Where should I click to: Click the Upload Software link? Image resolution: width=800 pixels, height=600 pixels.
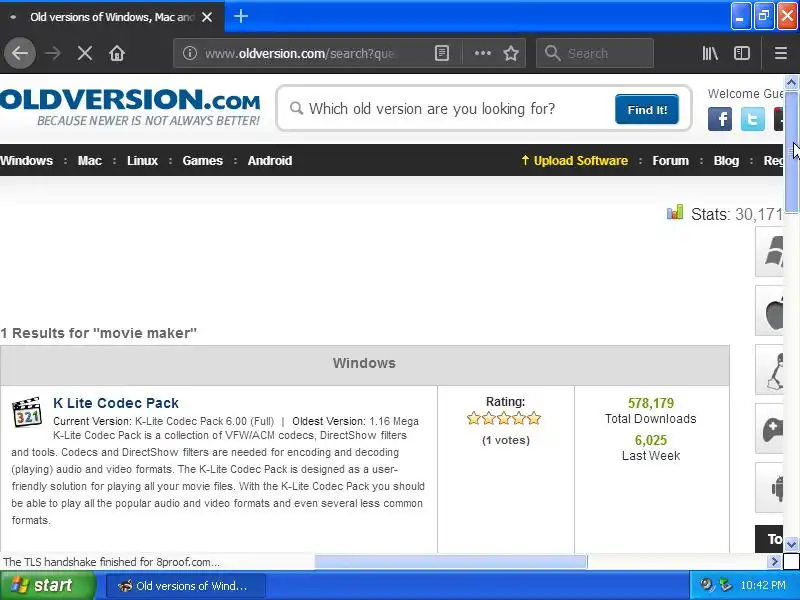(x=574, y=161)
